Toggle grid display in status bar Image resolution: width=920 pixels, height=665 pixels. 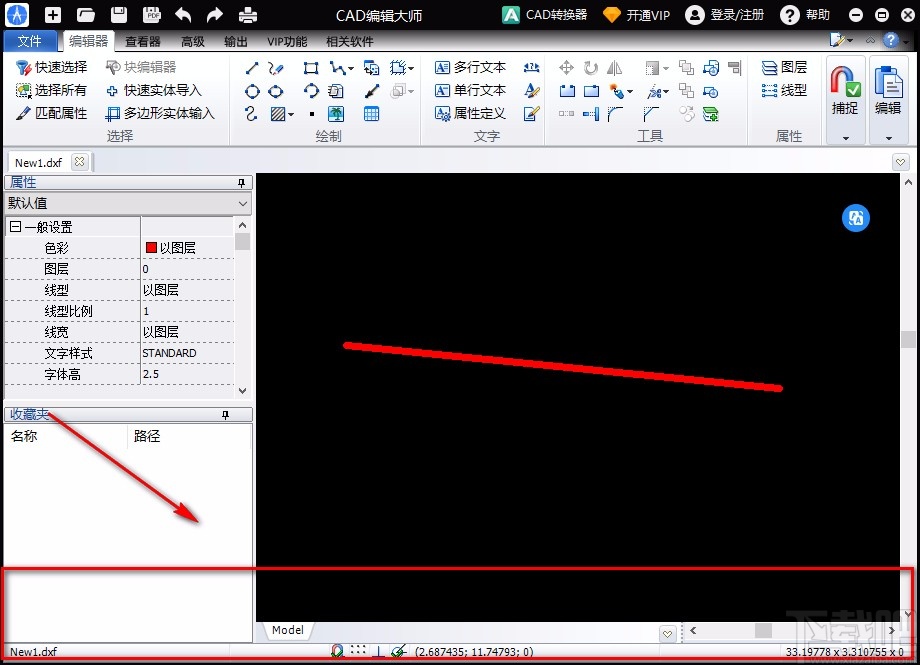[x=358, y=651]
